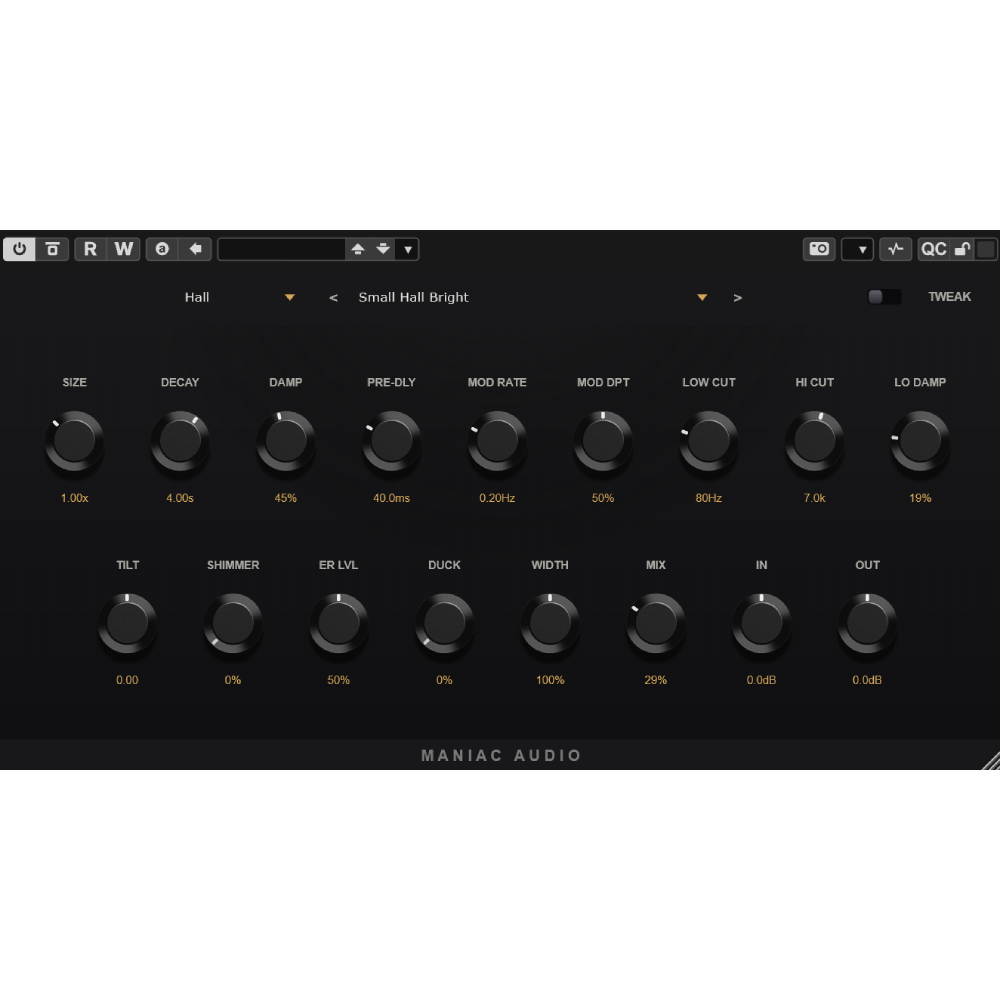Click the SHIMMER knob
This screenshot has height=1000, width=1000.
pos(233,623)
